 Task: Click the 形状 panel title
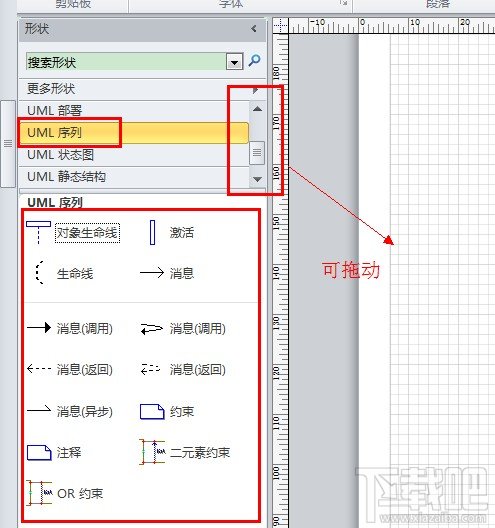[37, 29]
